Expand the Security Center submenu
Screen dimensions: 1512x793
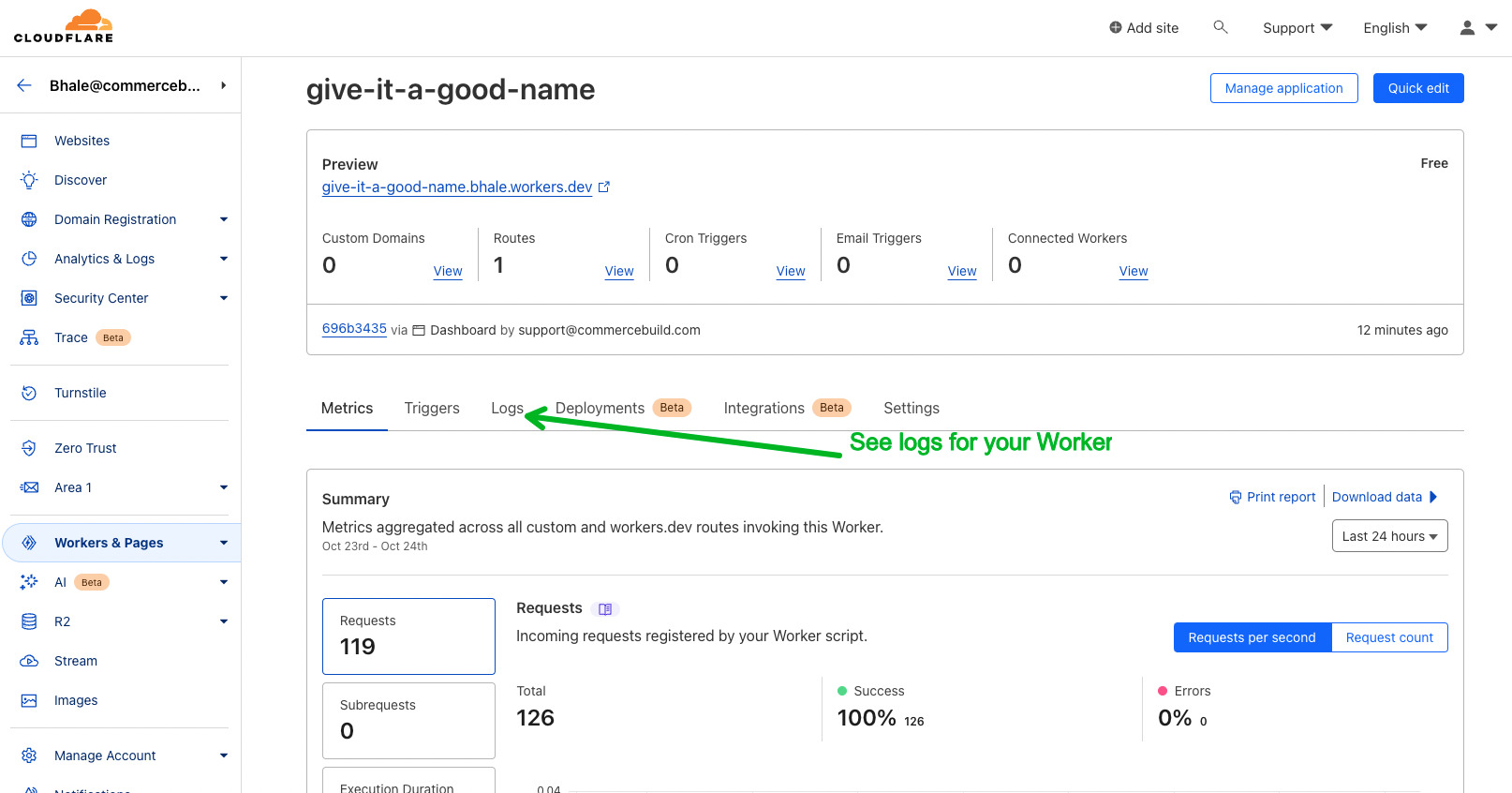click(224, 298)
